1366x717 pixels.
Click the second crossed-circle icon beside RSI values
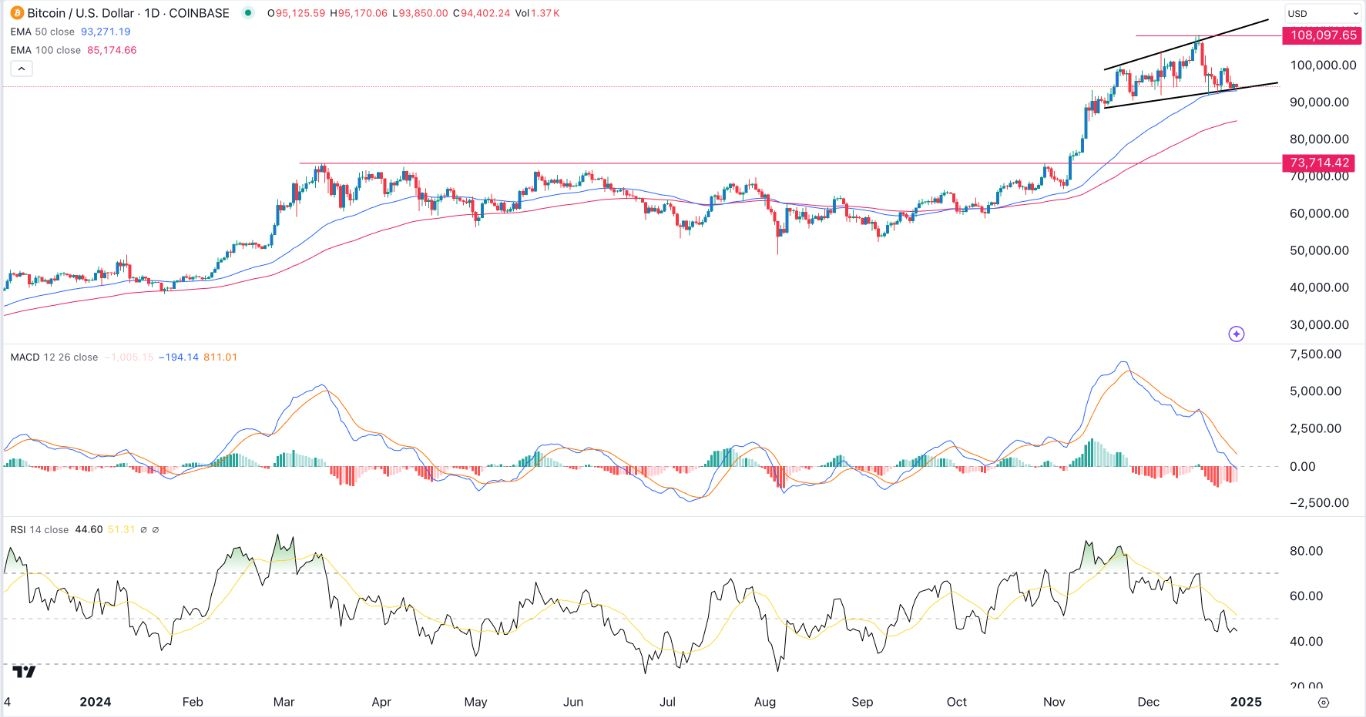point(157,530)
